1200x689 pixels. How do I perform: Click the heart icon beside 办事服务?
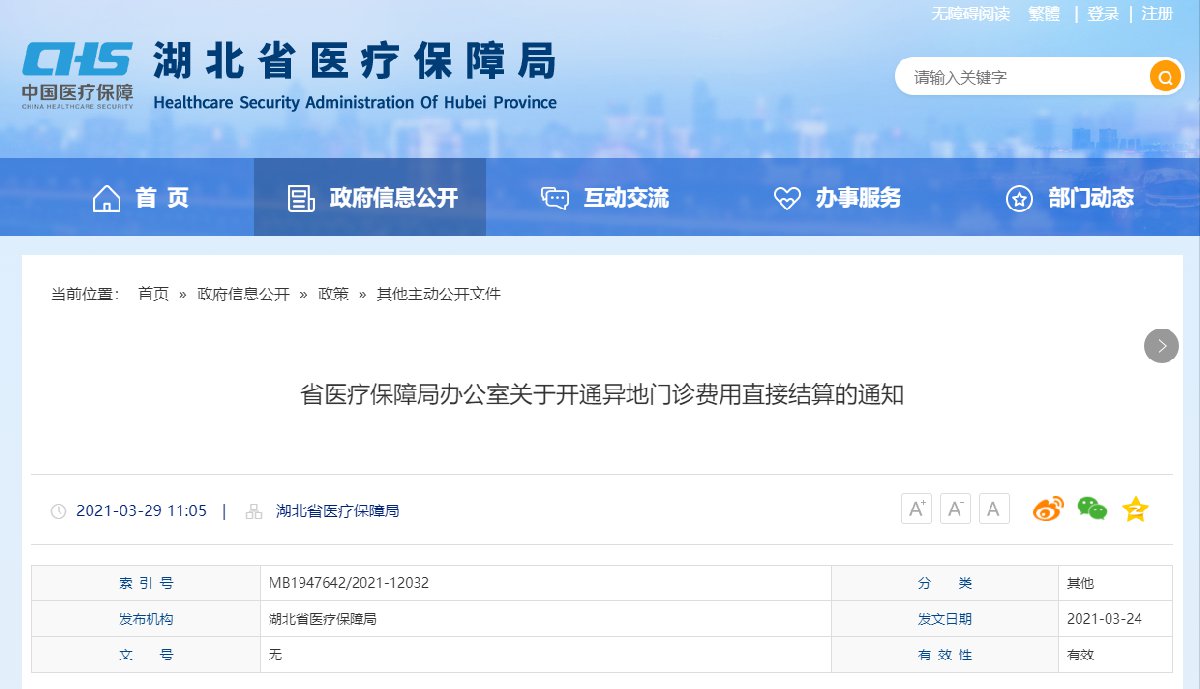787,198
